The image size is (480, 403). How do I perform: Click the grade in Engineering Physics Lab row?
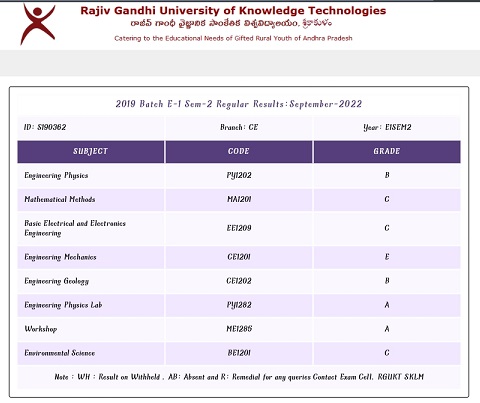387,305
